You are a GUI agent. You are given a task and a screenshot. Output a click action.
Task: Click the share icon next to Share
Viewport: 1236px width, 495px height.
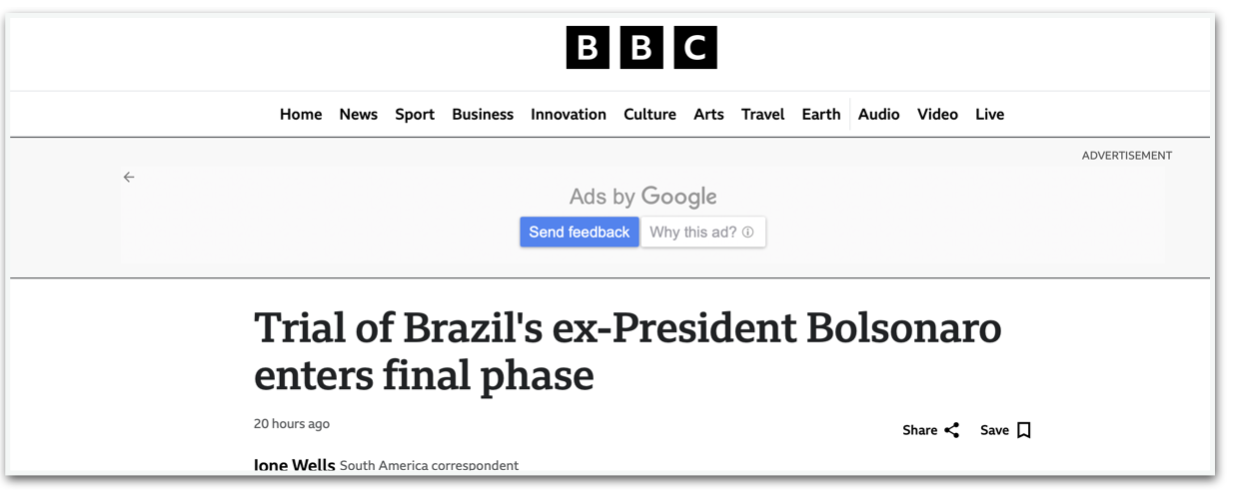[x=952, y=430]
